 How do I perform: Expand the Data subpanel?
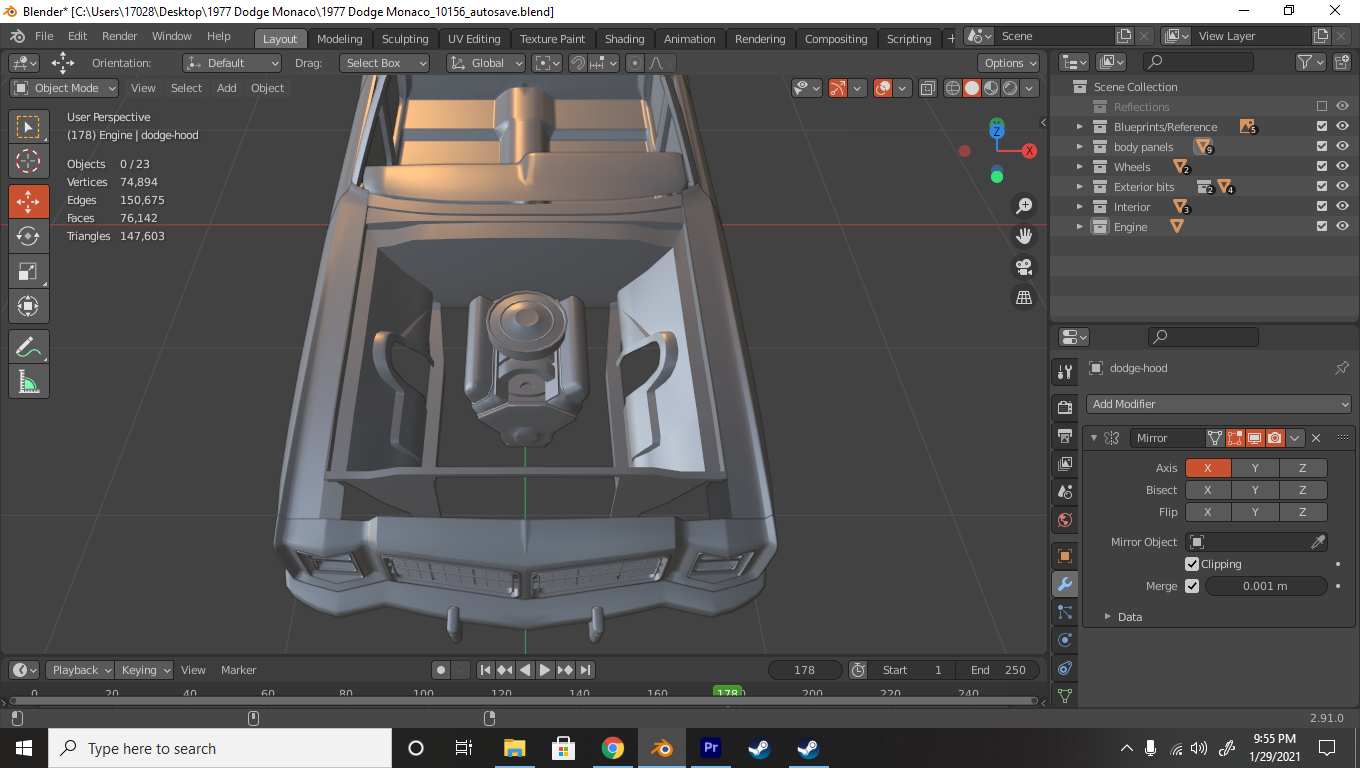1107,617
